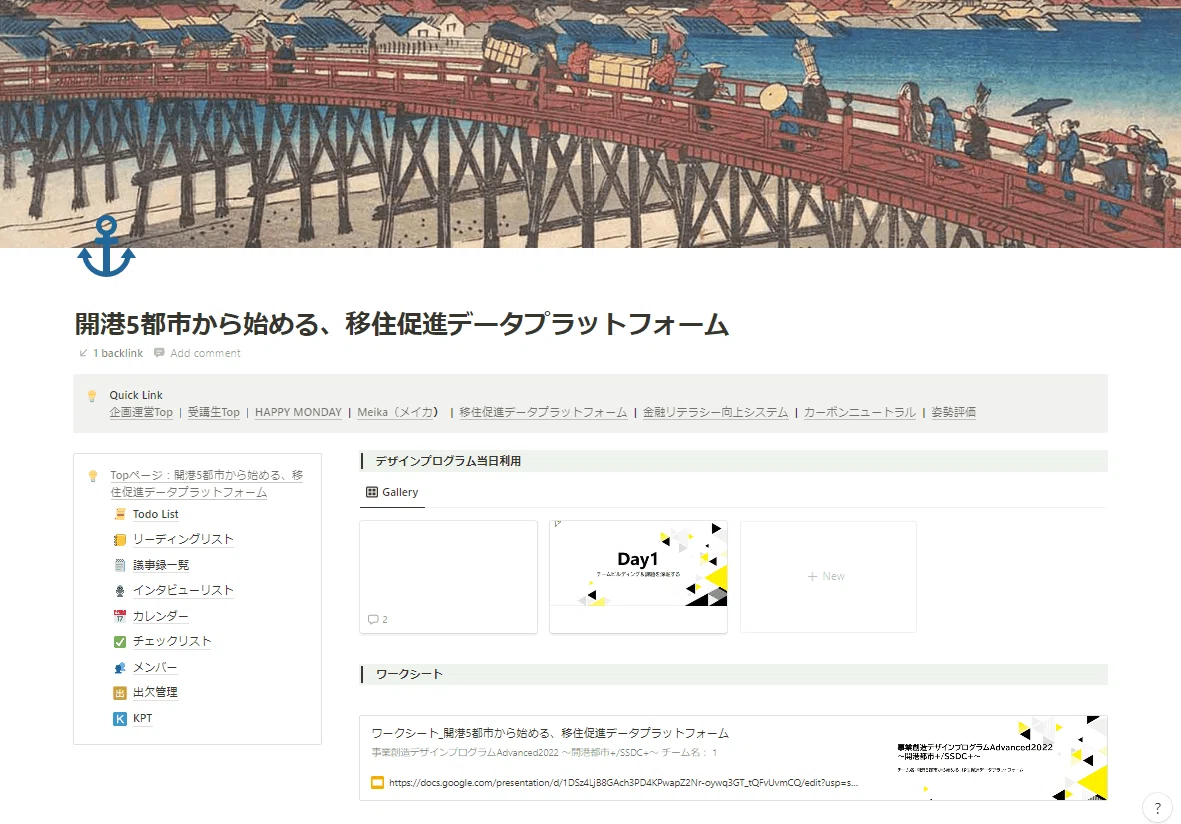Click the page title heading
The image size is (1181, 824).
point(401,324)
